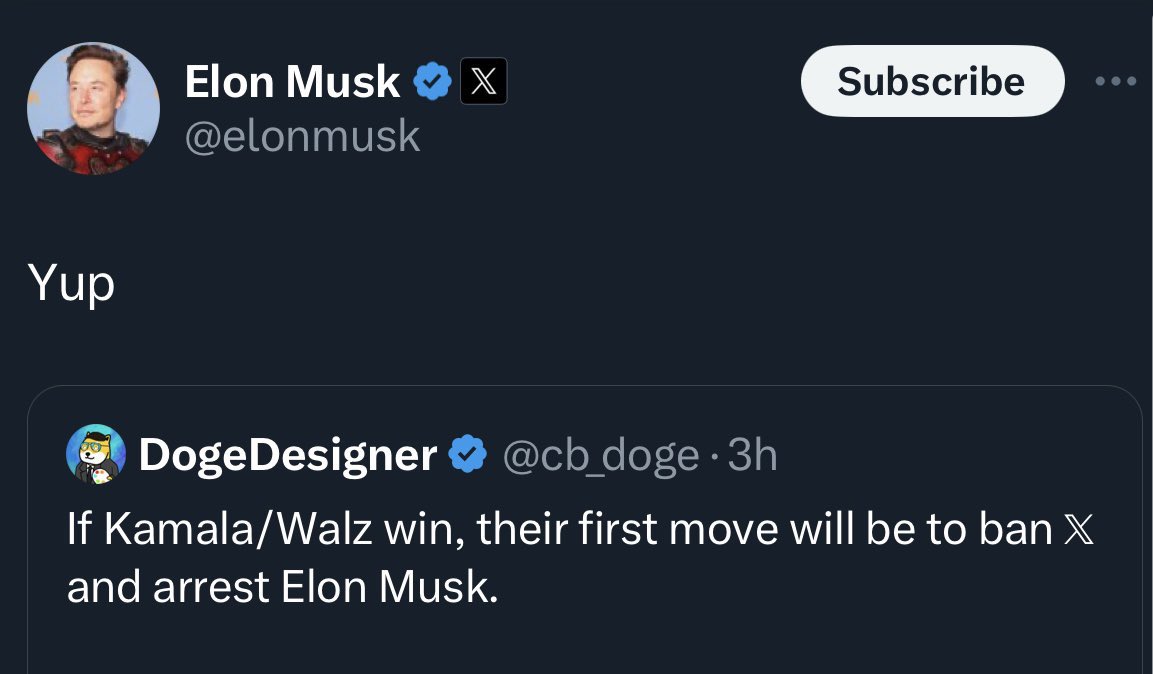Image resolution: width=1153 pixels, height=674 pixels.
Task: Open the @cb_doge handle
Action: [x=601, y=456]
